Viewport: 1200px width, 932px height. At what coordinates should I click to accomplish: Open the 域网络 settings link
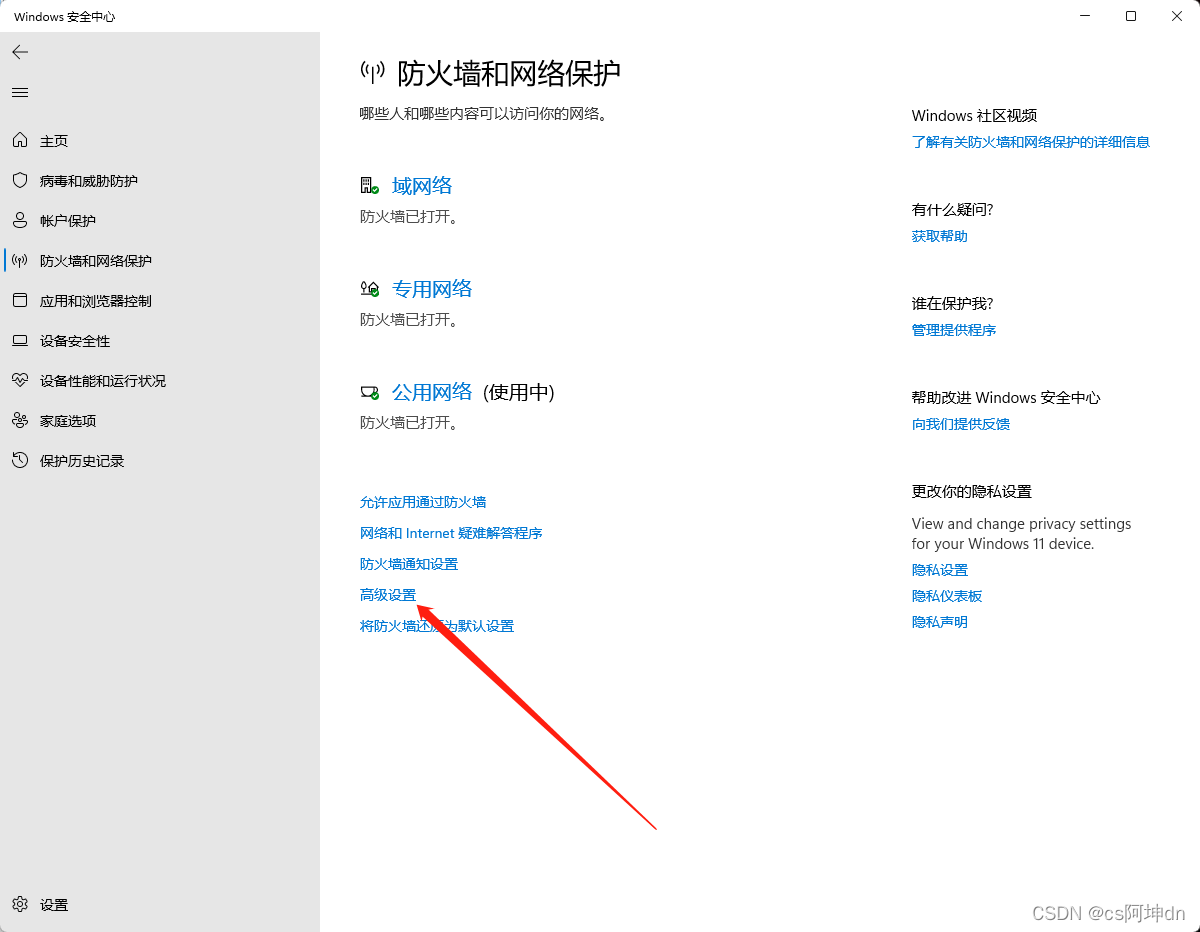(422, 186)
